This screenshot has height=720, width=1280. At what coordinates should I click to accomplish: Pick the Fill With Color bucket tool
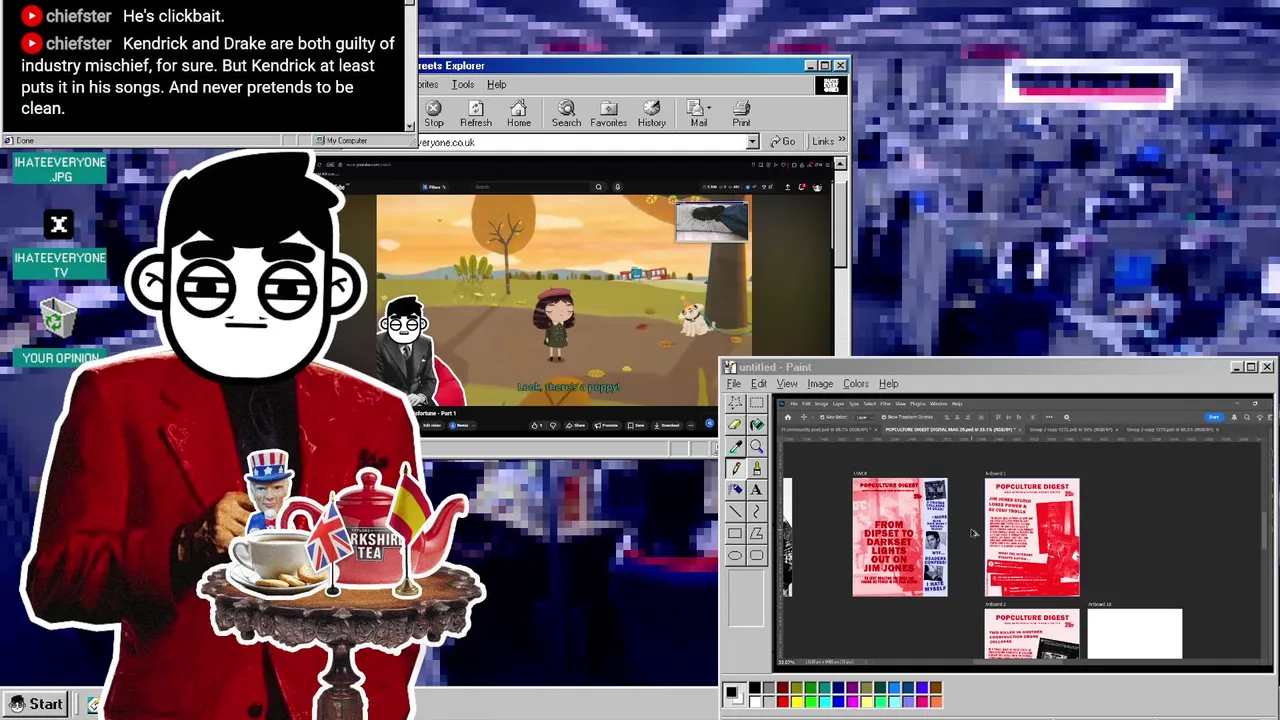click(x=756, y=424)
